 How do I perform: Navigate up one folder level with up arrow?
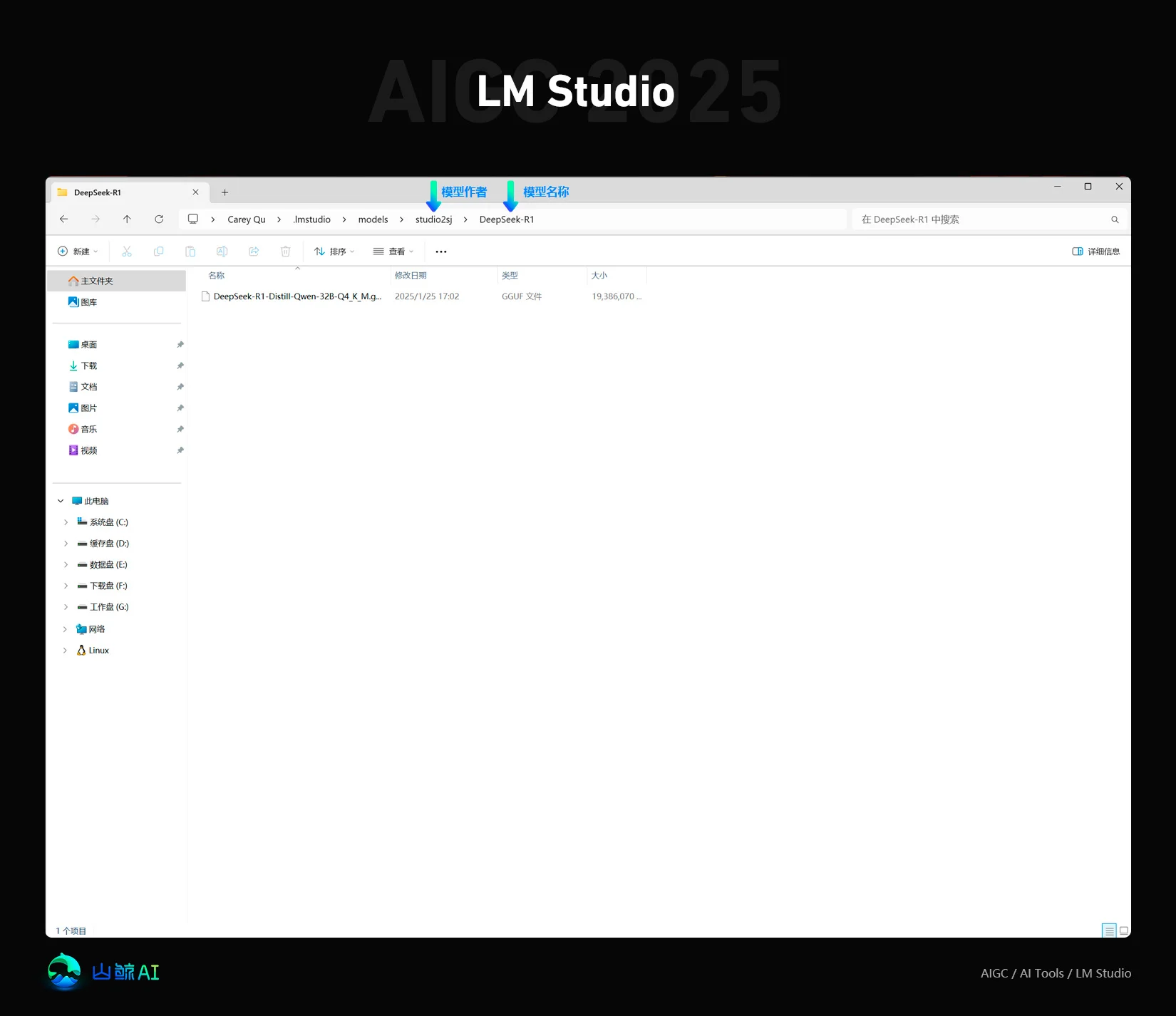[127, 219]
